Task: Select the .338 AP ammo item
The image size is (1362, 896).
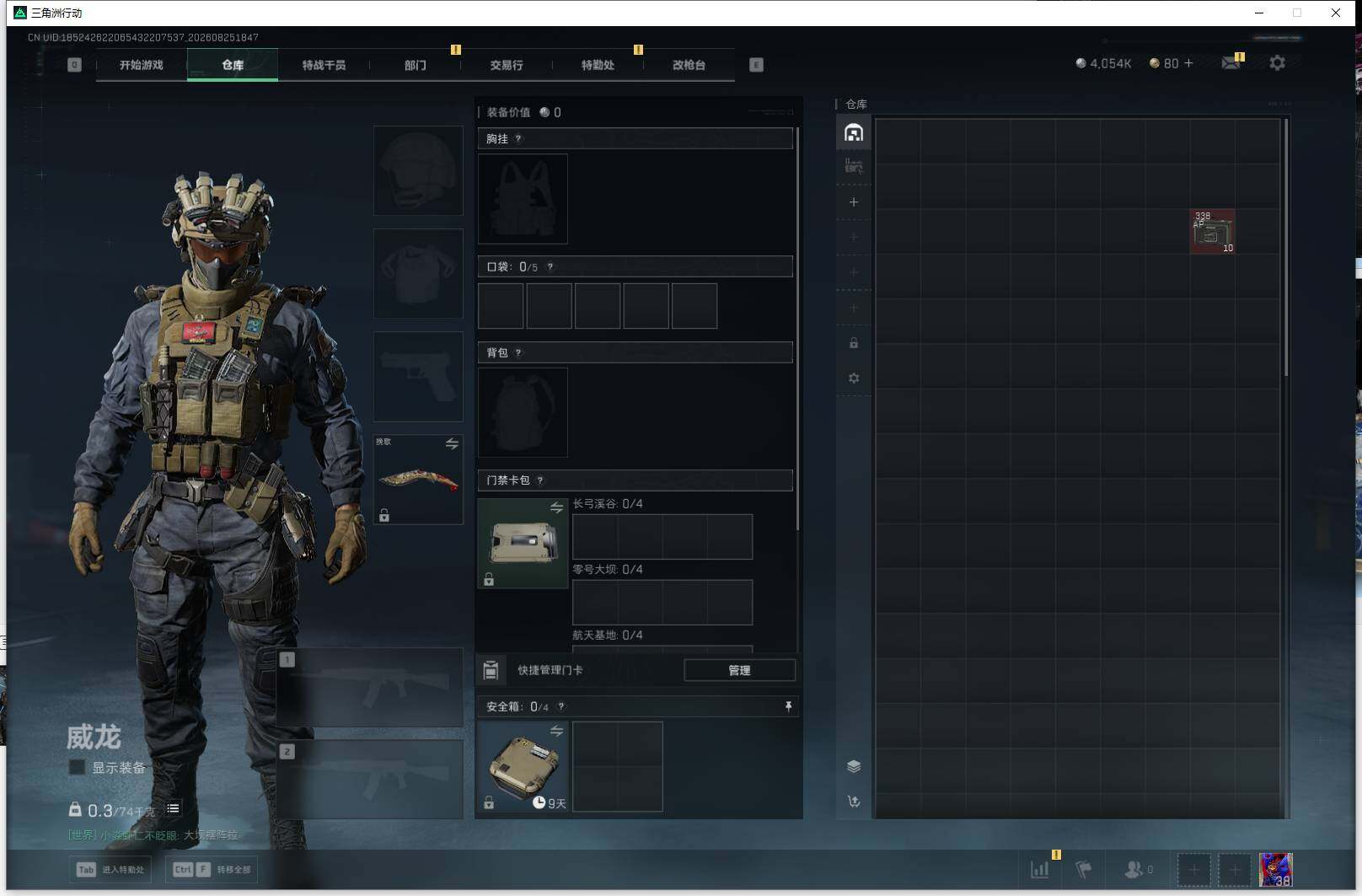Action: point(1212,231)
